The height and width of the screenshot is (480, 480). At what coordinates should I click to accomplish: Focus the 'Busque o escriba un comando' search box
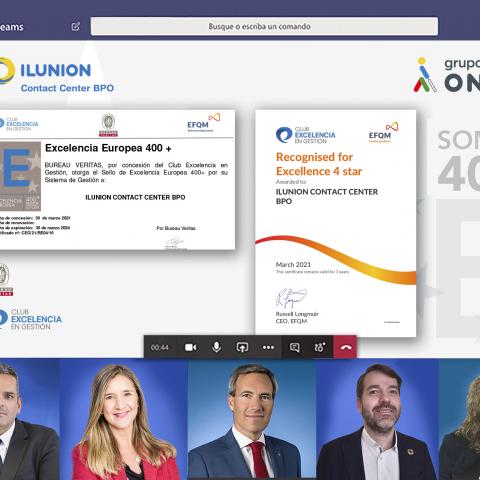pyautogui.click(x=264, y=26)
